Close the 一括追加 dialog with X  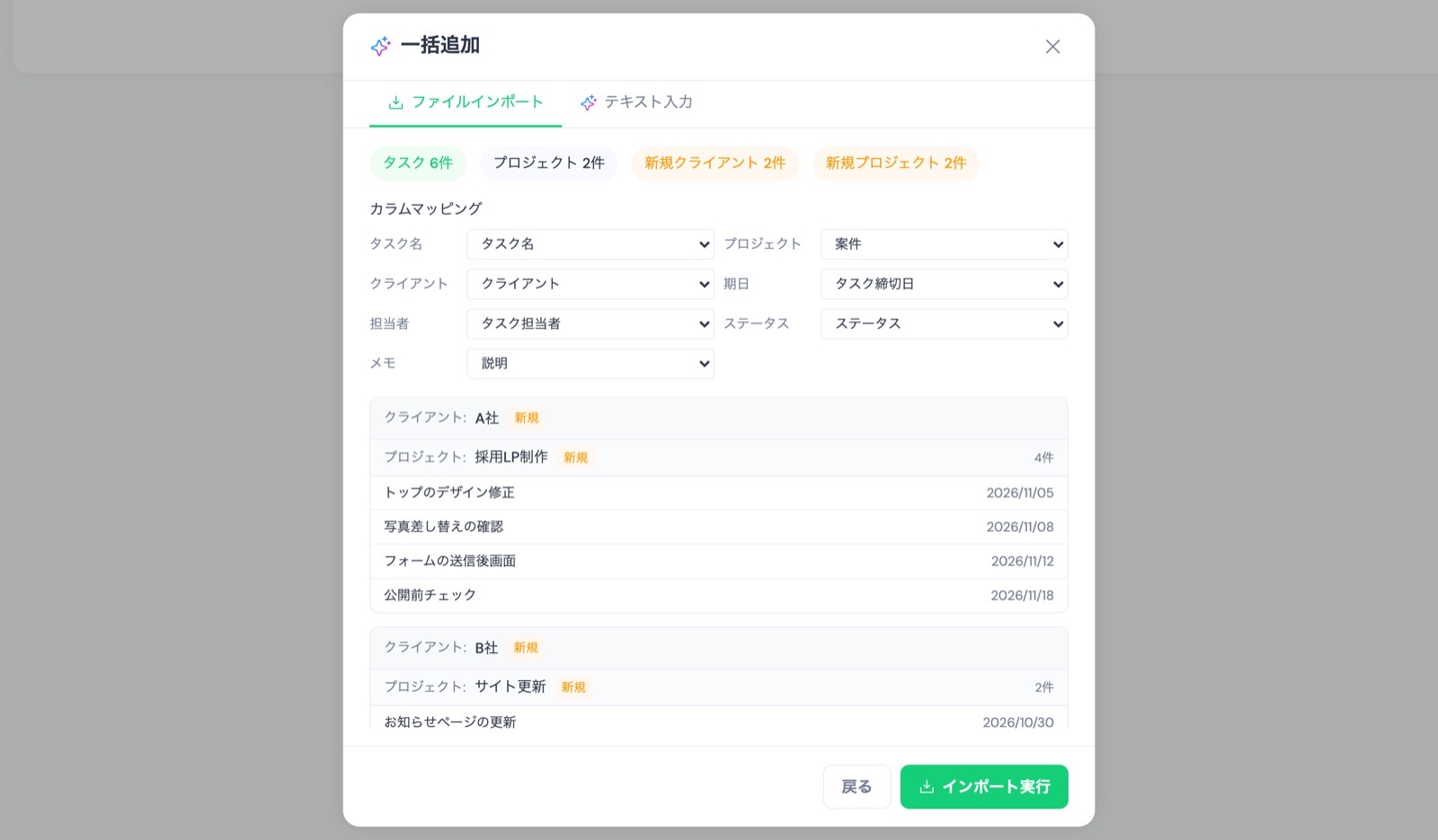[x=1052, y=47]
